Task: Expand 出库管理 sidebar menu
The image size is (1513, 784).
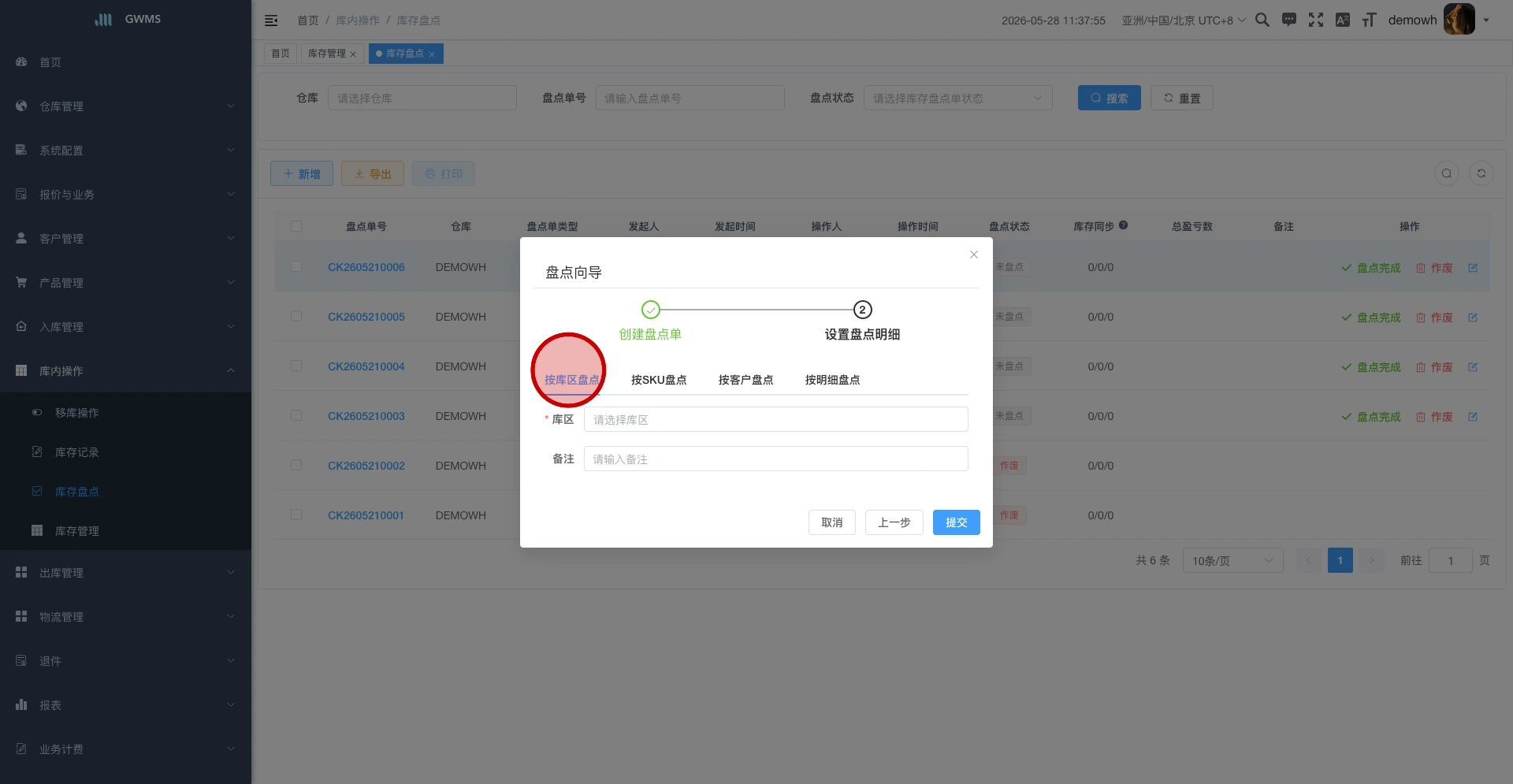Action: point(125,573)
